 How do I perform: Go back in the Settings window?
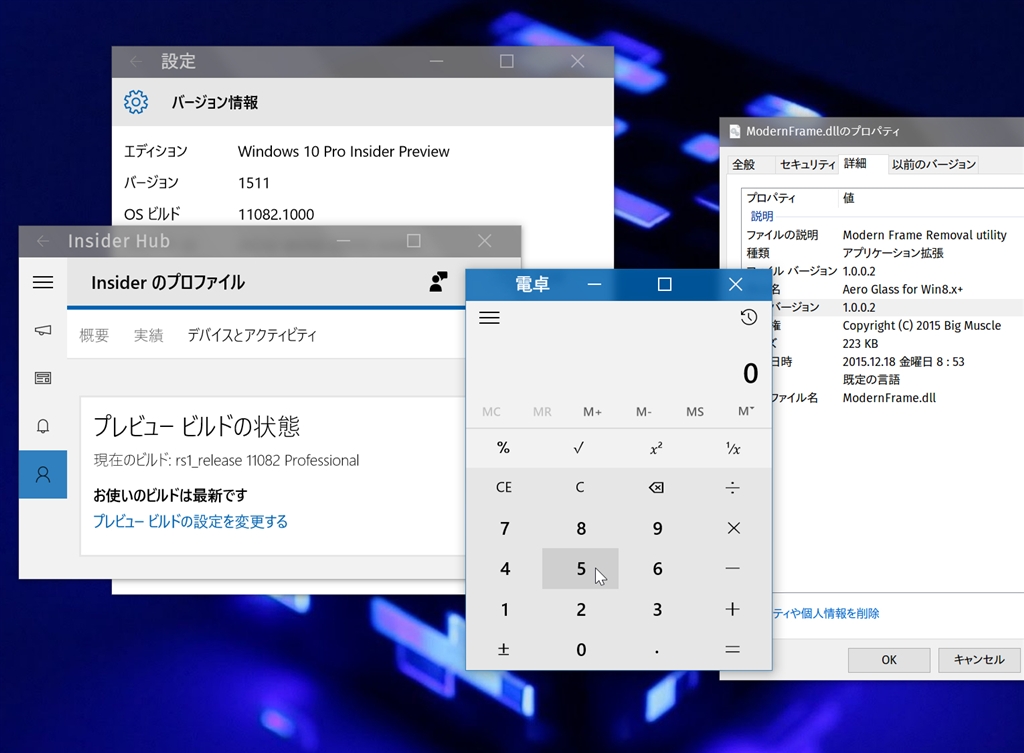click(x=136, y=61)
